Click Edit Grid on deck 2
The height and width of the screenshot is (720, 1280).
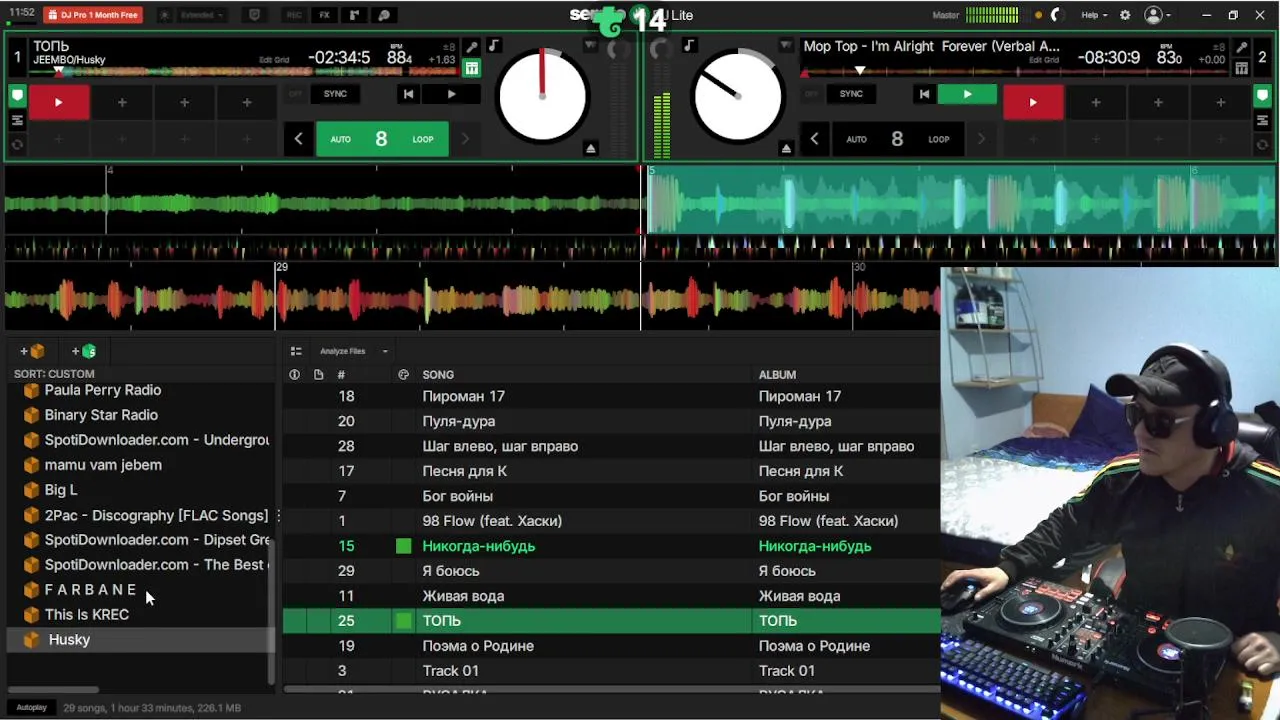pos(1044,60)
